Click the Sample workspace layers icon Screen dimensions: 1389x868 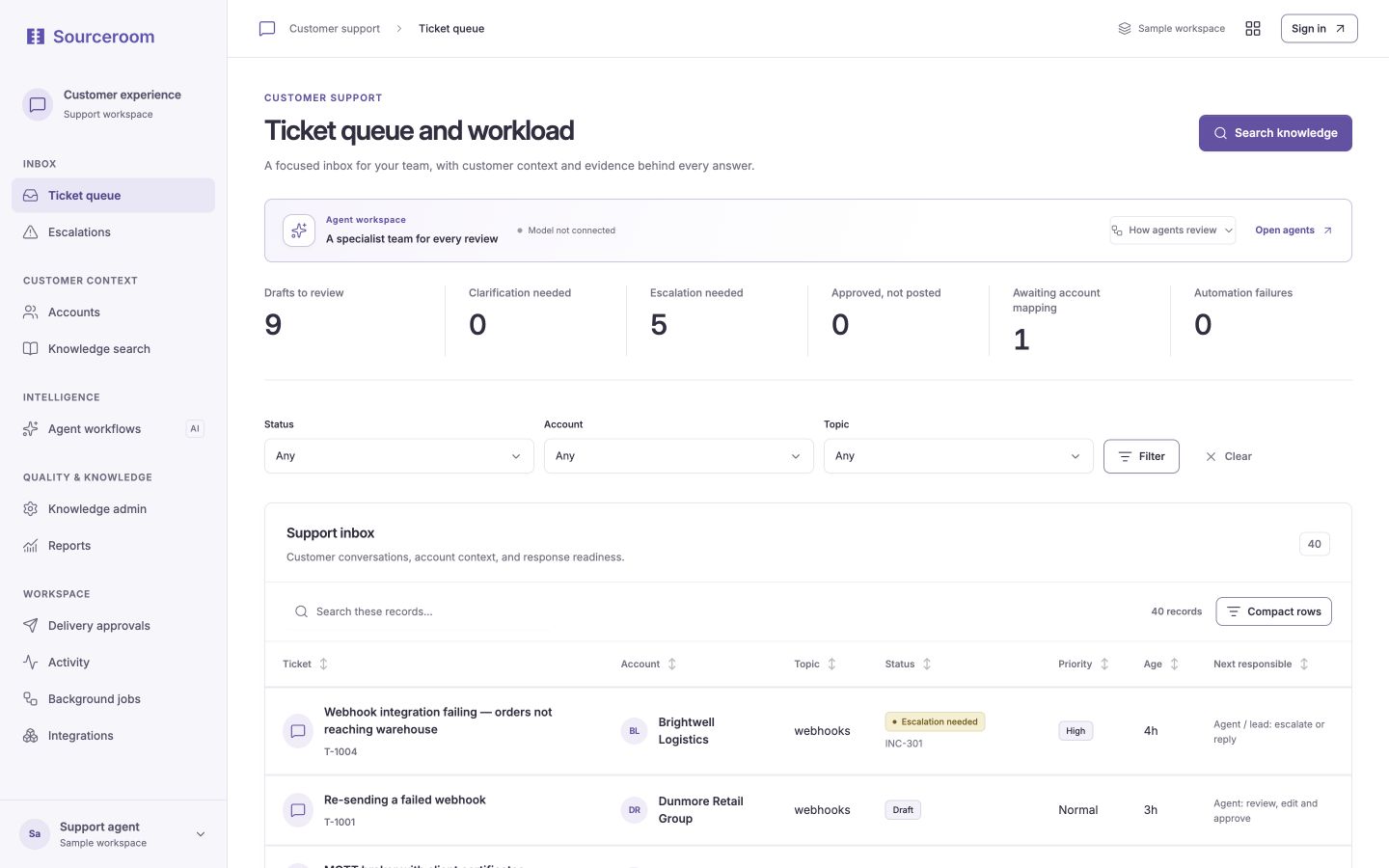[x=1125, y=29]
